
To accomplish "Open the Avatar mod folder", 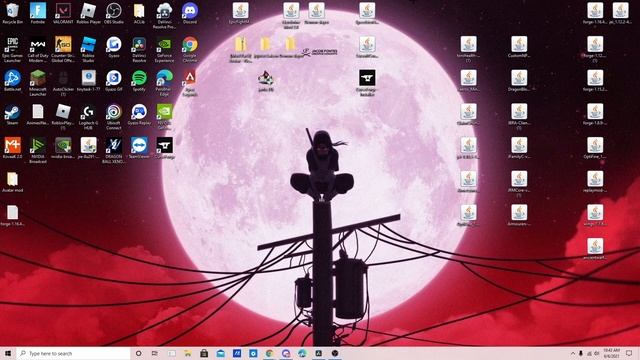I will pyautogui.click(x=12, y=182).
